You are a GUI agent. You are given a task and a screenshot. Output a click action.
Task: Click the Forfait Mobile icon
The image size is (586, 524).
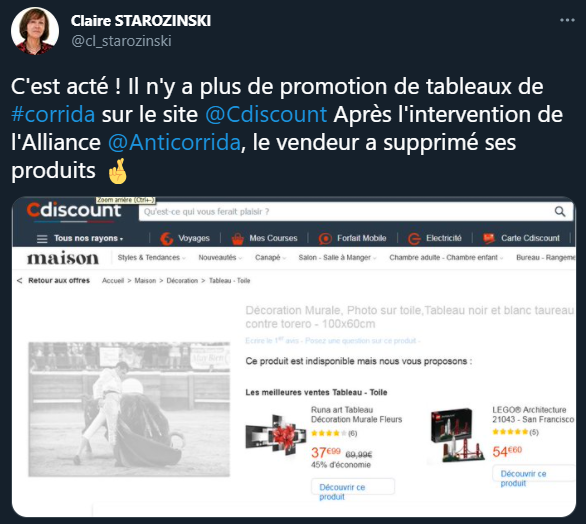325,238
